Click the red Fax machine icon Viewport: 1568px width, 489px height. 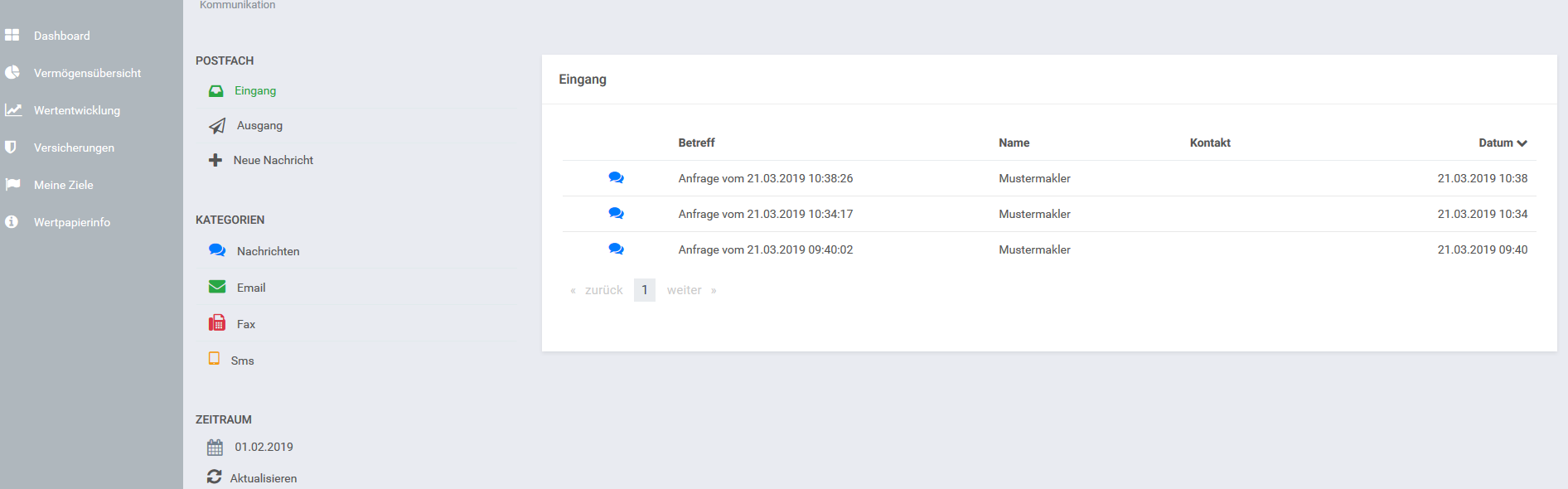click(x=217, y=323)
